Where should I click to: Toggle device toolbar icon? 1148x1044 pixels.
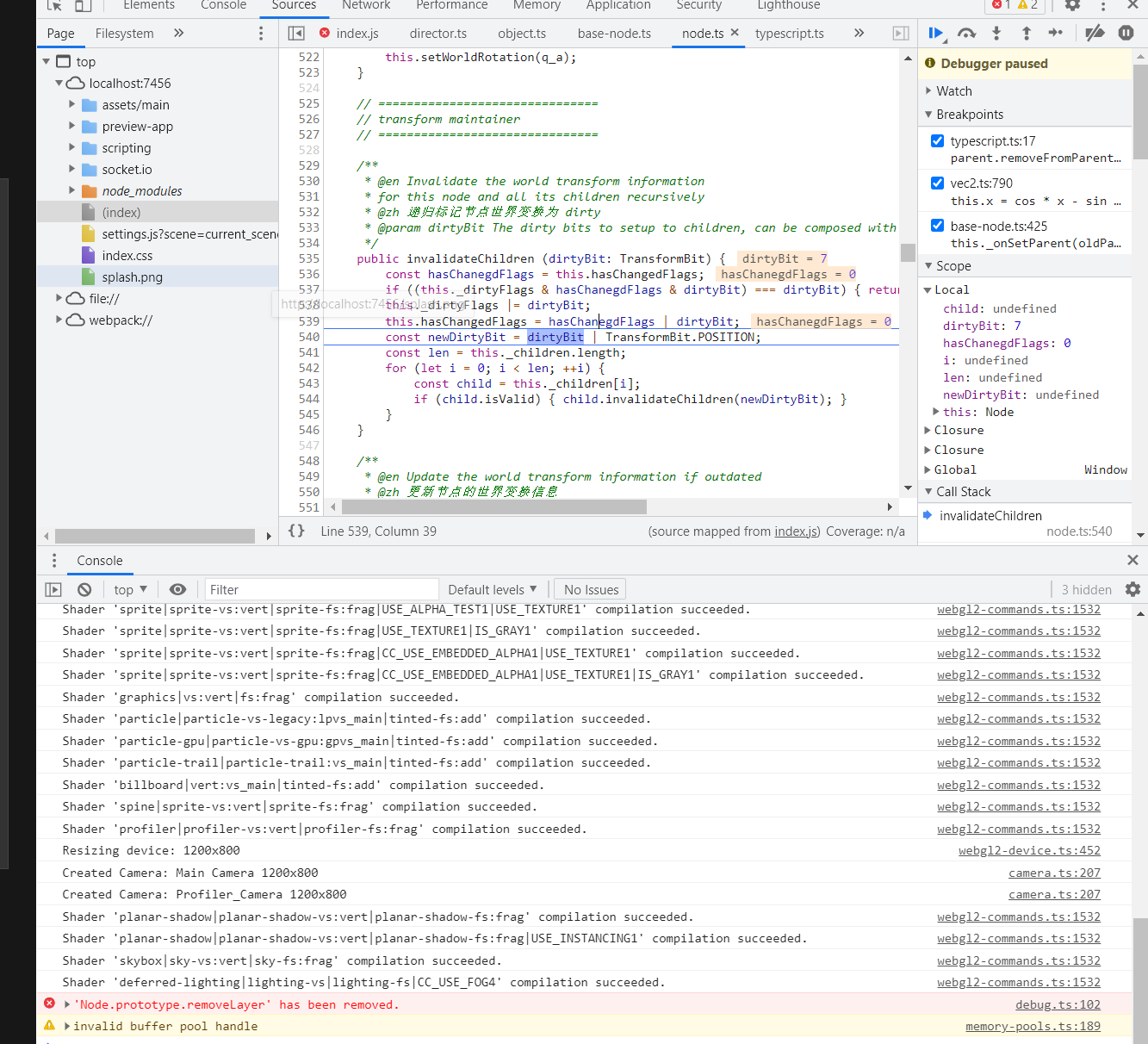click(x=83, y=5)
